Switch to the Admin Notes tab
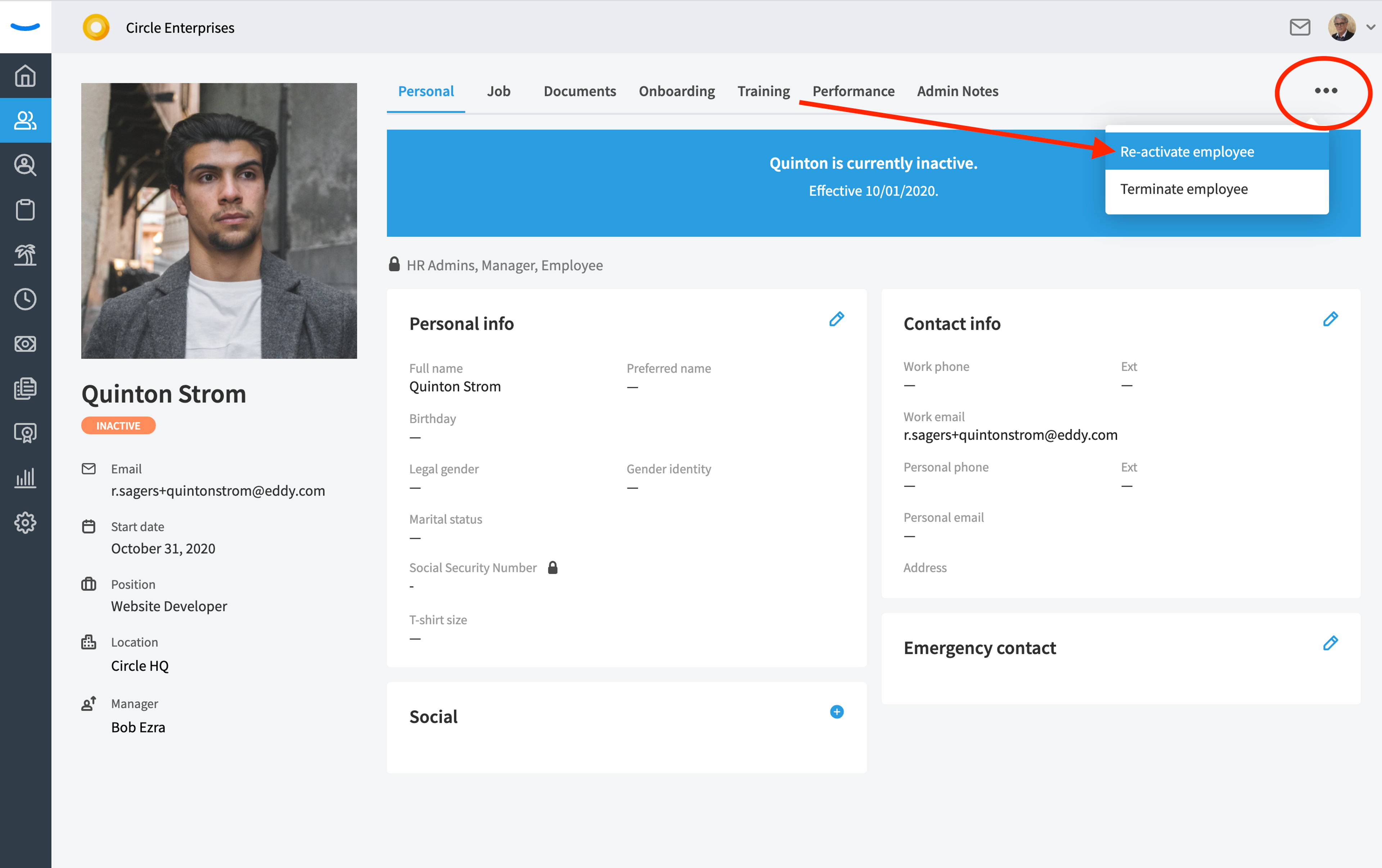1382x868 pixels. tap(957, 91)
